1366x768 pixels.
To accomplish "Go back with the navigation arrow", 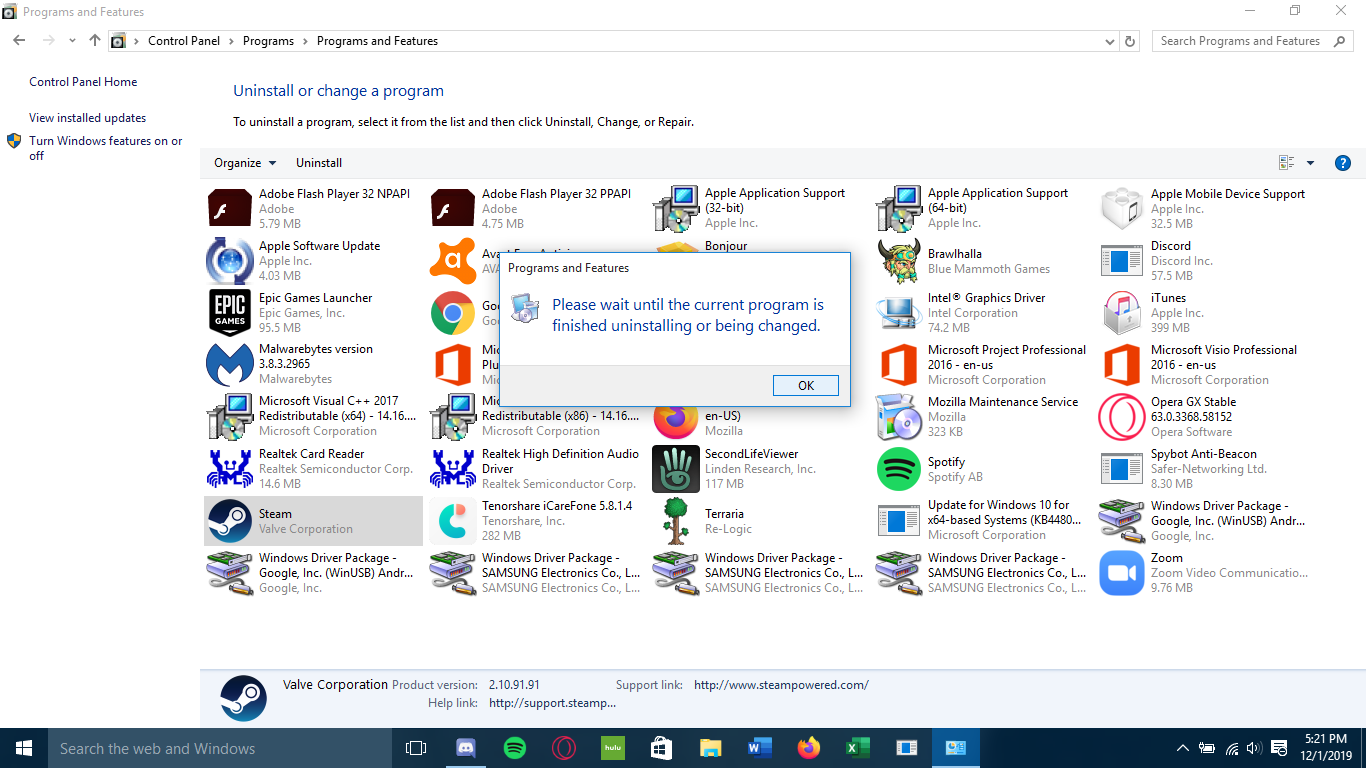I will click(19, 41).
